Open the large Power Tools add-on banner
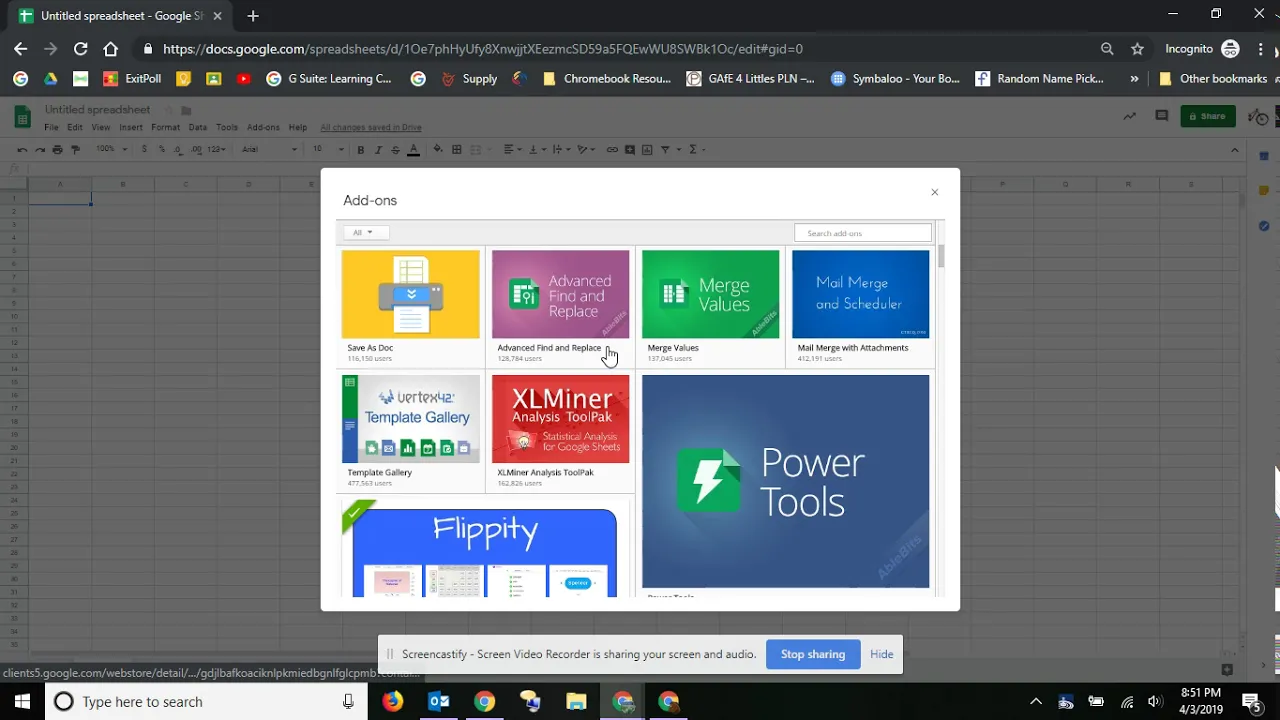Screen dimensions: 1280x720 pos(785,481)
